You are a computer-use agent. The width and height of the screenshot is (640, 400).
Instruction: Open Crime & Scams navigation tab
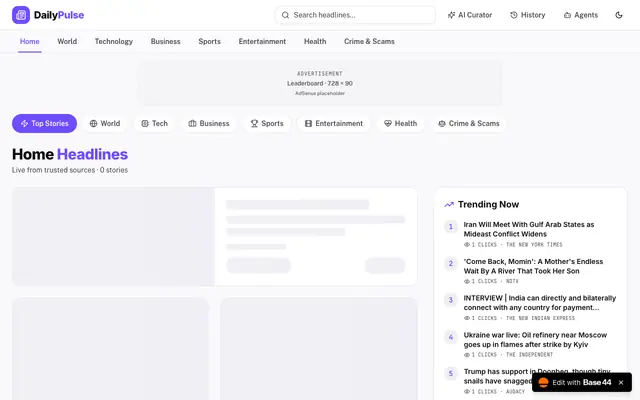[369, 42]
